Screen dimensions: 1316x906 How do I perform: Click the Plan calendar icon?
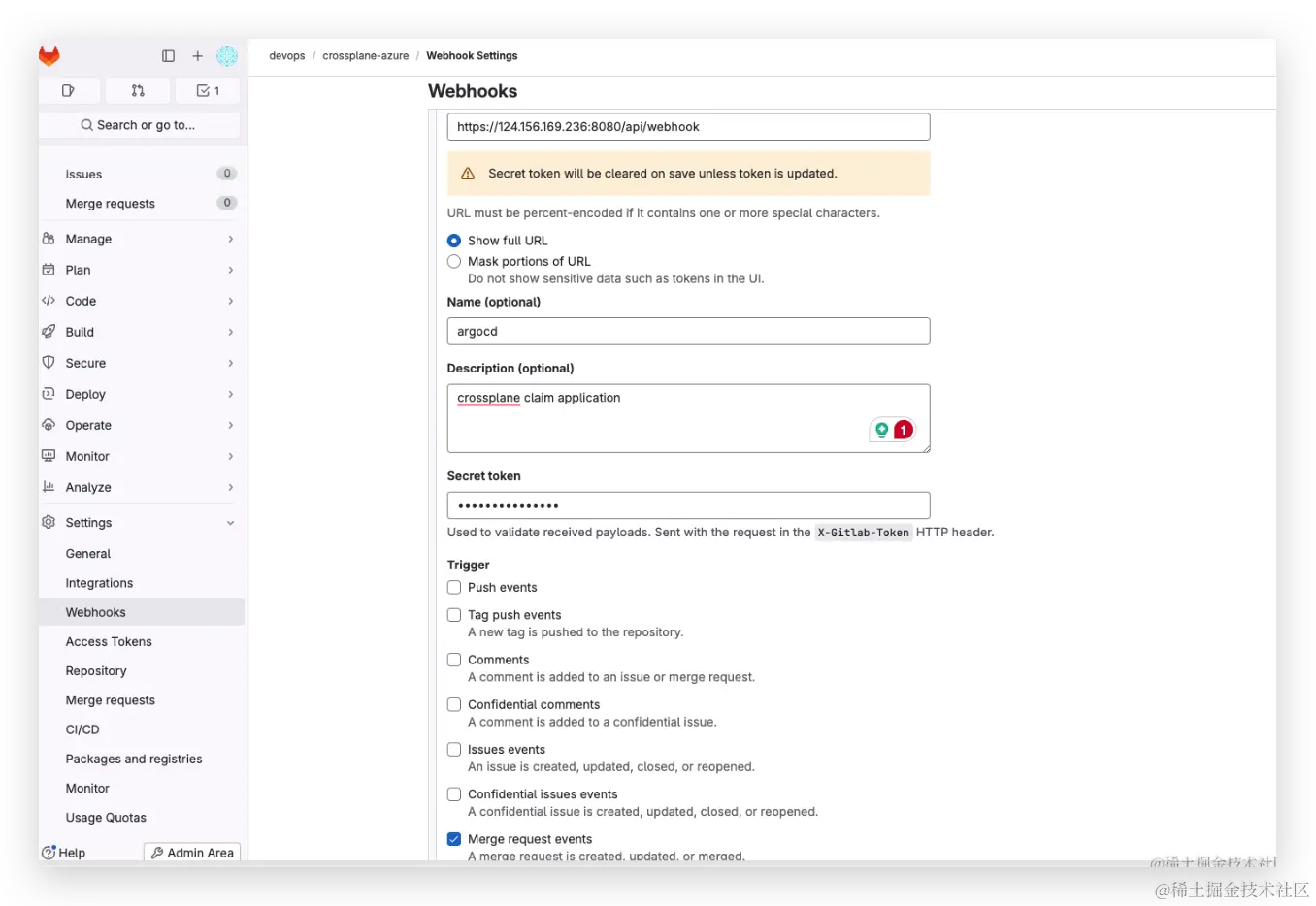pos(49,270)
